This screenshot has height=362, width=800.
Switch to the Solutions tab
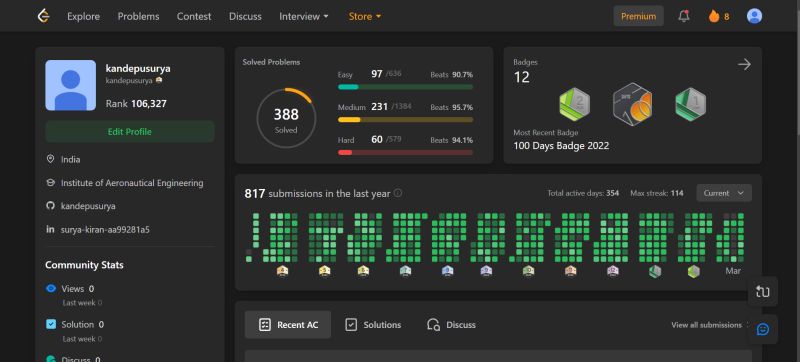[373, 325]
